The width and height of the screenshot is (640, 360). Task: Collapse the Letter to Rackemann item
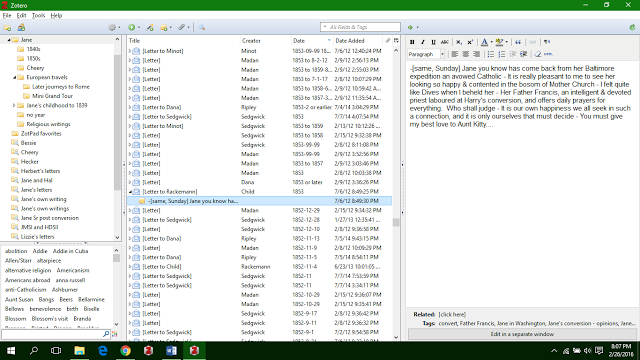[x=130, y=192]
